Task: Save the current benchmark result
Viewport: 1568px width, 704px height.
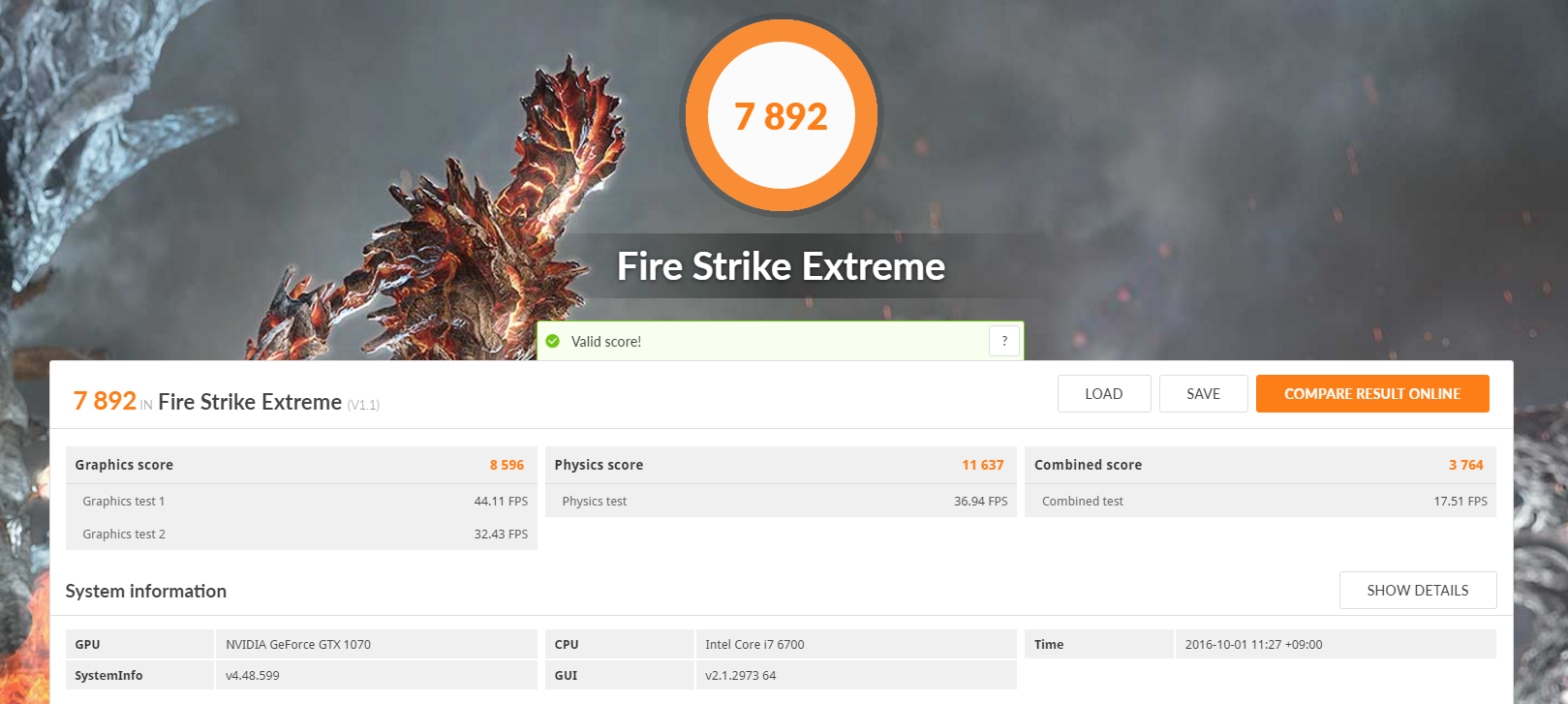Action: click(1204, 394)
